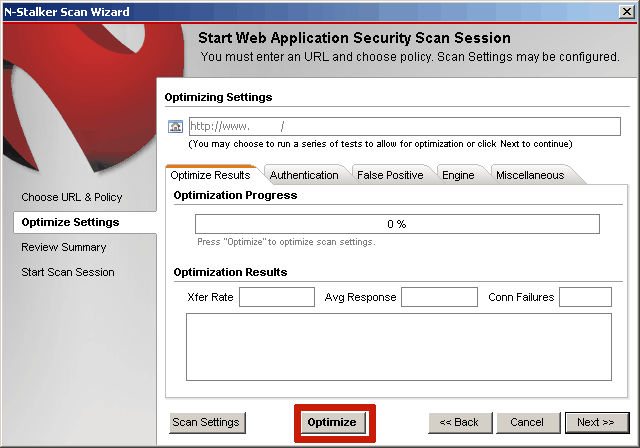640x448 pixels.
Task: Cancel the scan wizard
Action: click(x=528, y=422)
